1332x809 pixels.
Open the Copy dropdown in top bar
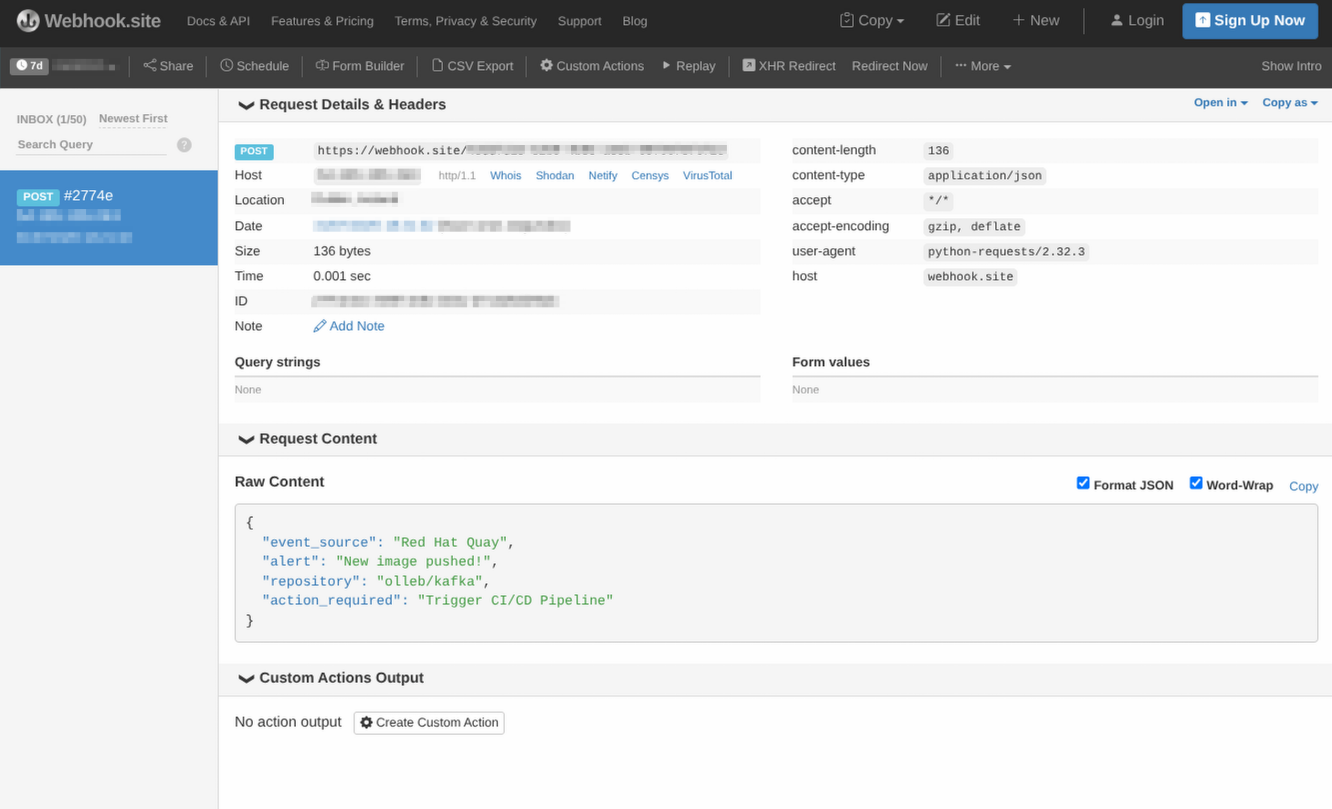pos(872,20)
